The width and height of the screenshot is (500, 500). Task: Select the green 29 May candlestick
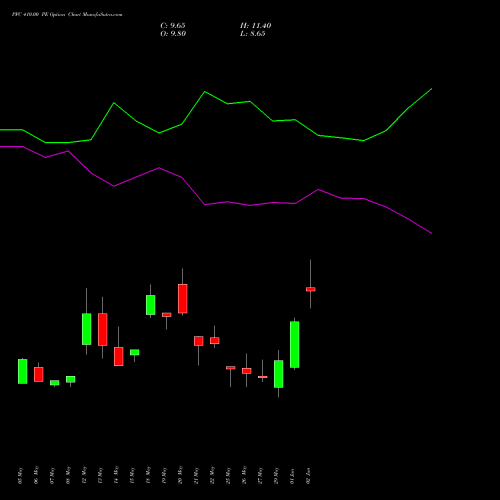coord(279,374)
